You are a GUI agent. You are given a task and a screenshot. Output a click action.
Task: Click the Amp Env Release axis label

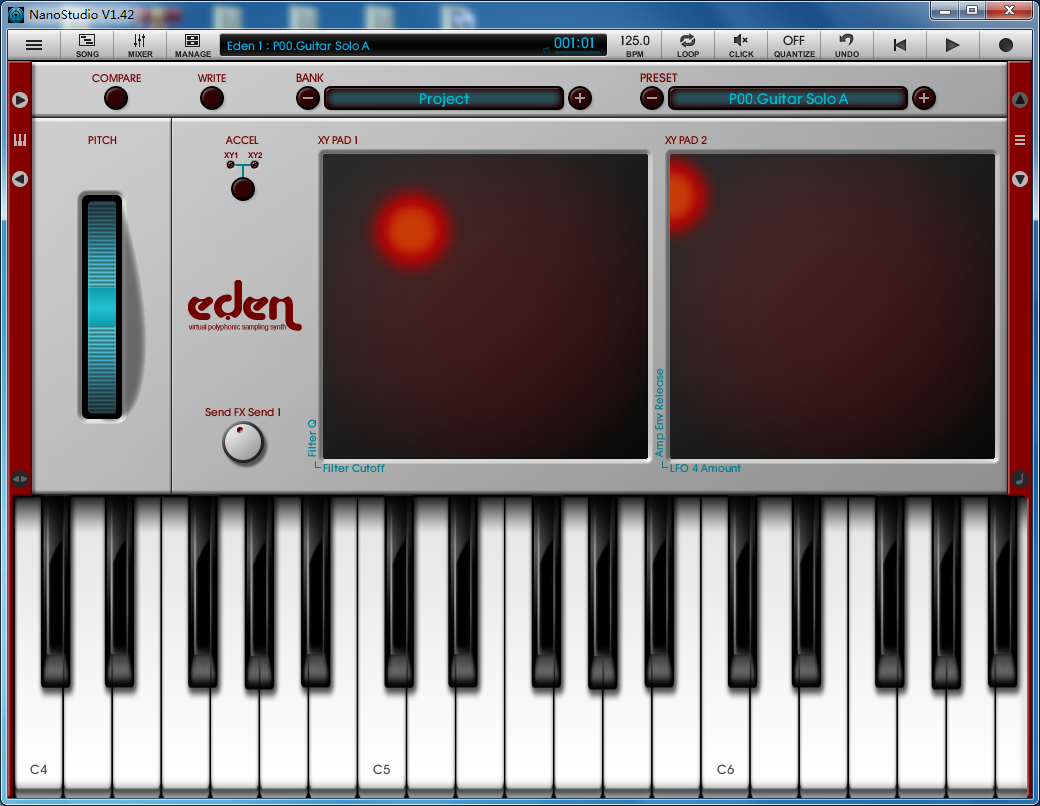pos(659,413)
